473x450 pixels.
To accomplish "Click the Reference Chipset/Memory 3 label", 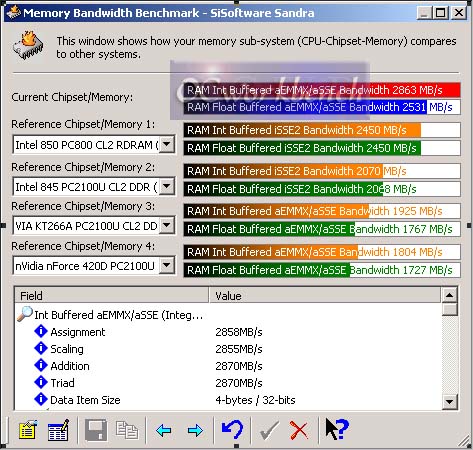I will pos(83,206).
